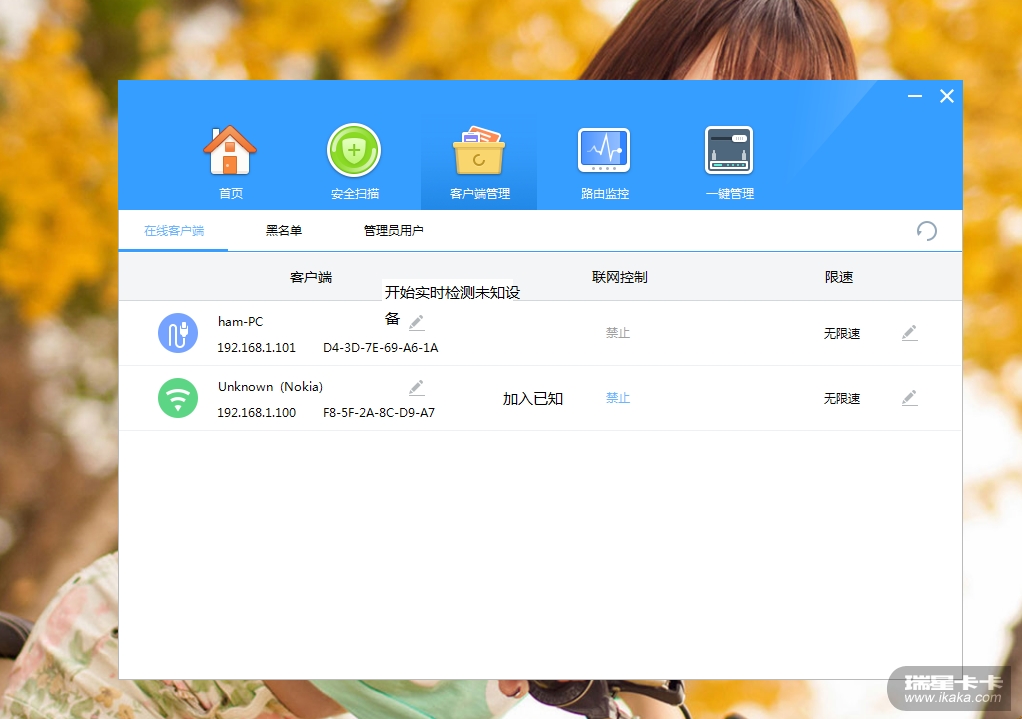Click 禁止 link for Unknown (Nokia)
1022x719 pixels.
click(618, 398)
